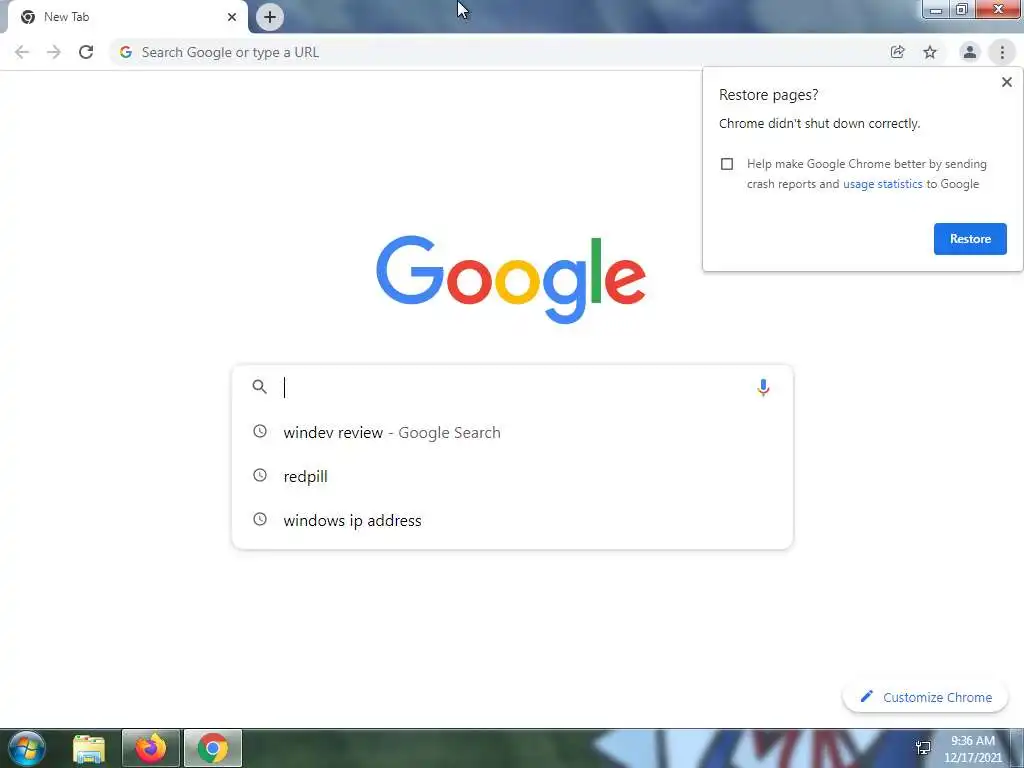Select the windev review suggestion
Viewport: 1024px width, 768px height.
click(x=513, y=432)
